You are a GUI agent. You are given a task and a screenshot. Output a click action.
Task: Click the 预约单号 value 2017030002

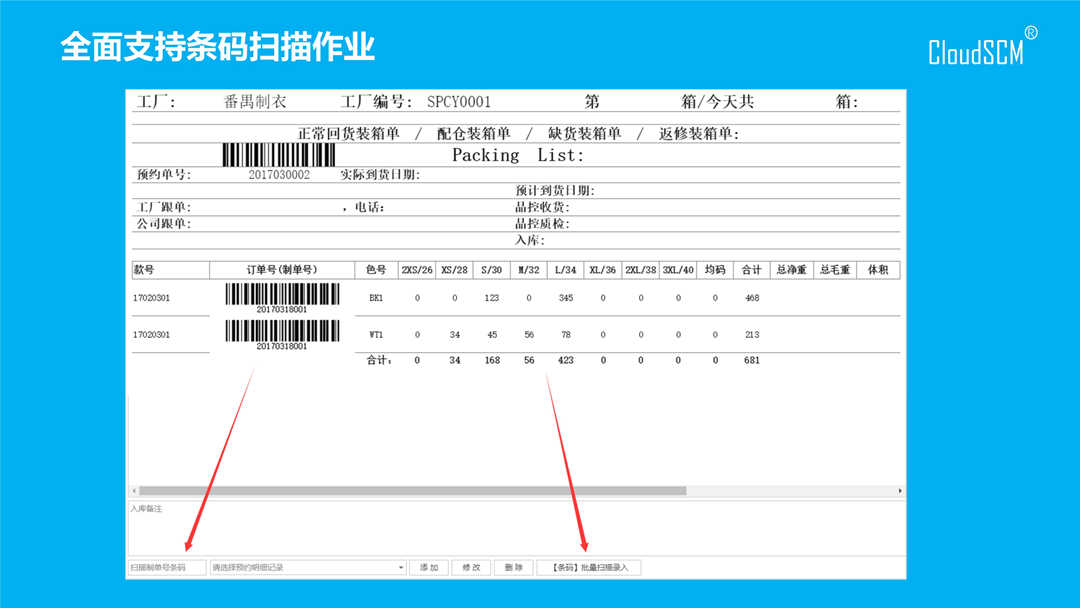point(279,175)
